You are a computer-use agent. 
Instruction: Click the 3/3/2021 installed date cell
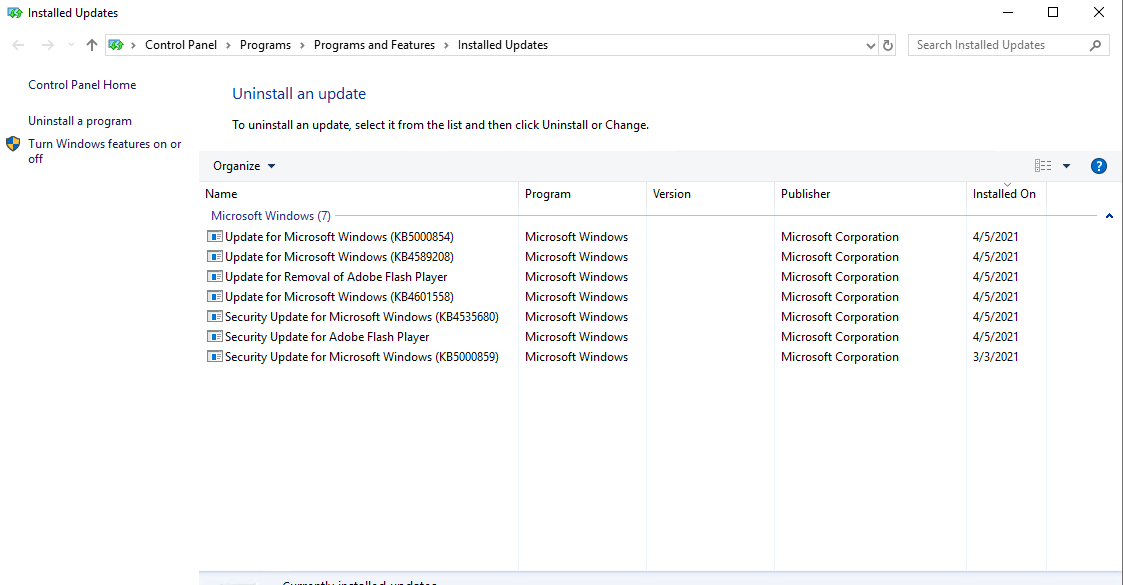click(x=996, y=357)
